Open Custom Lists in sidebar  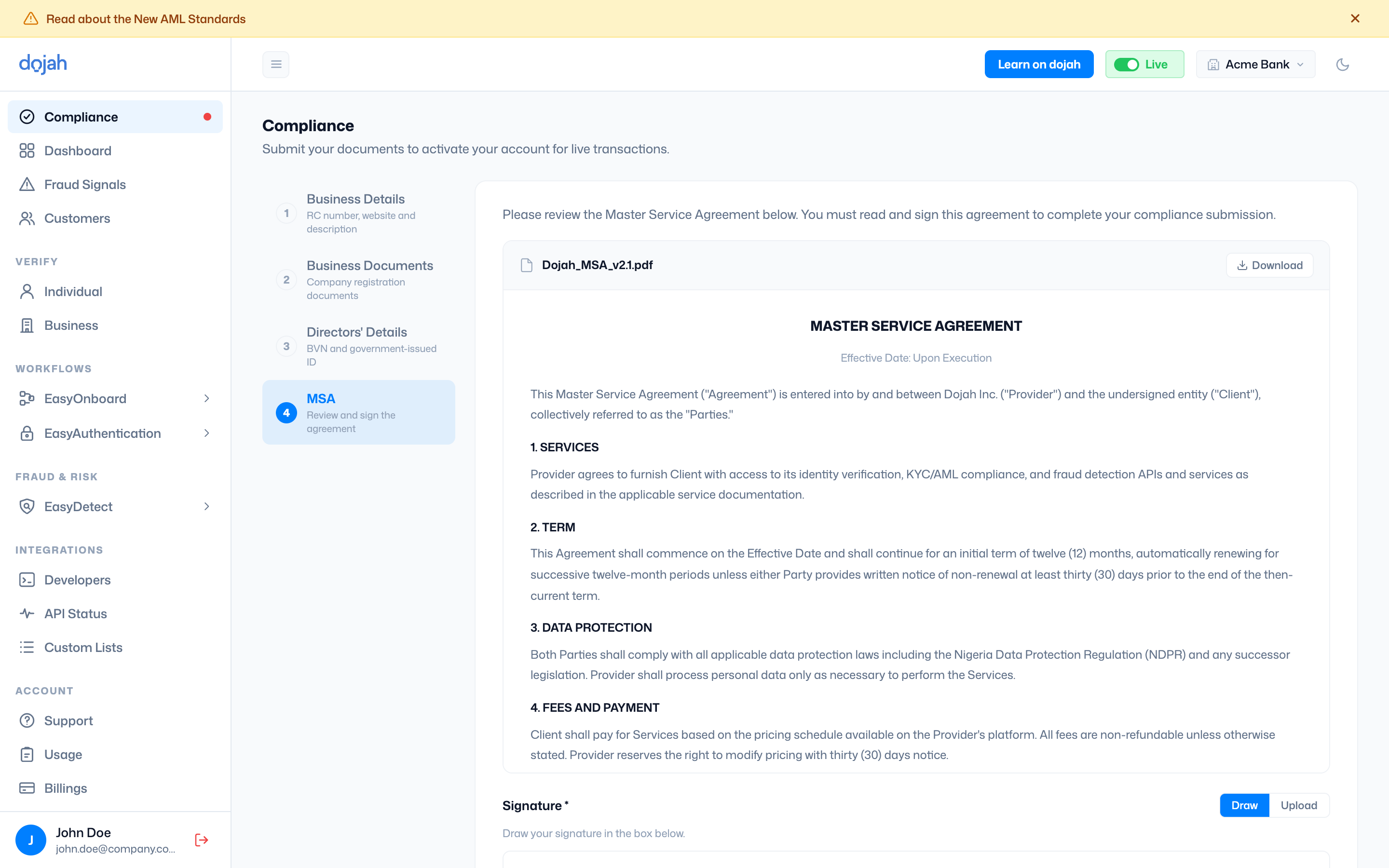pyautogui.click(x=115, y=648)
